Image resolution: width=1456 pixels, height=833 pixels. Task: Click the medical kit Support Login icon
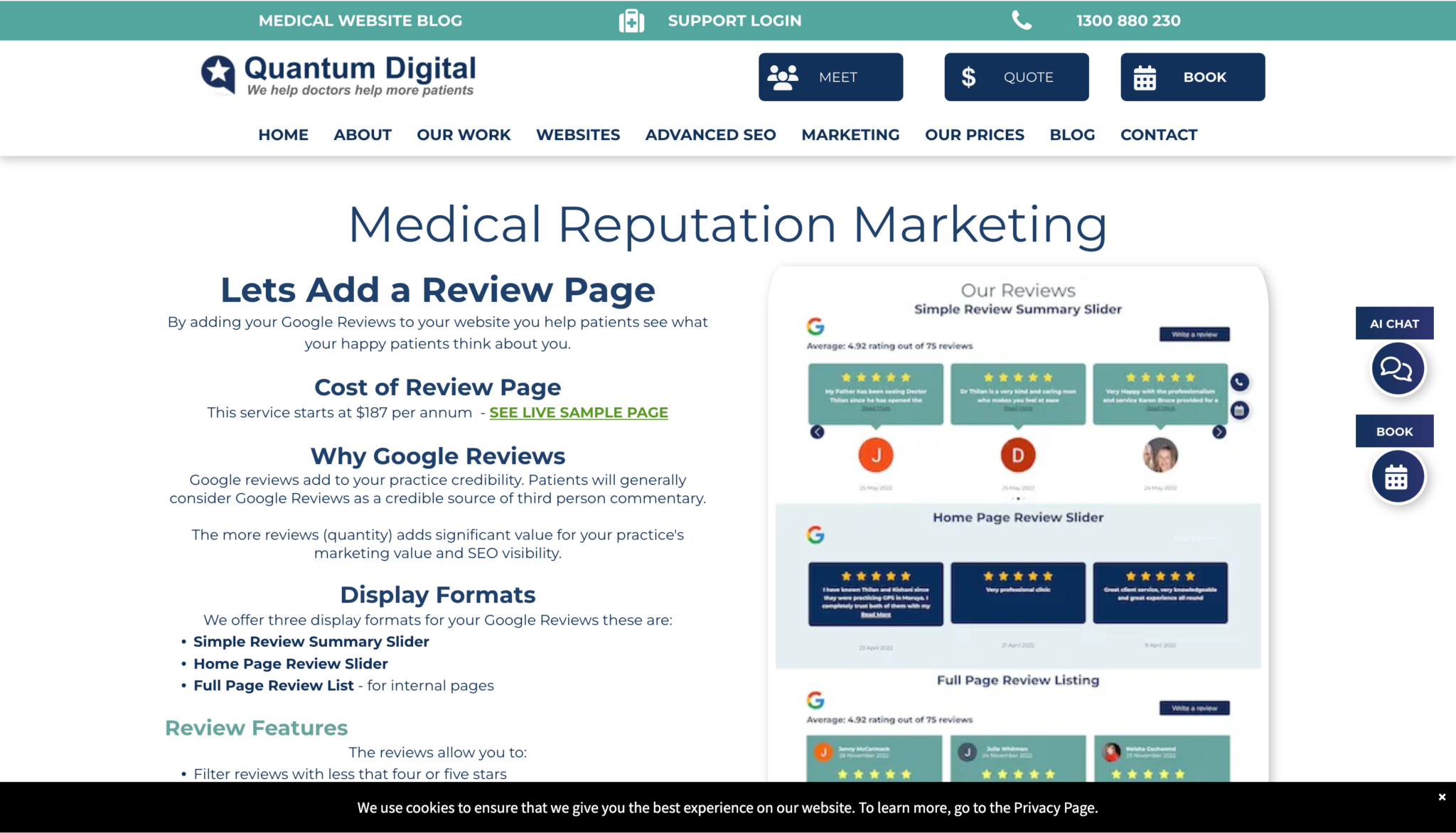(631, 21)
